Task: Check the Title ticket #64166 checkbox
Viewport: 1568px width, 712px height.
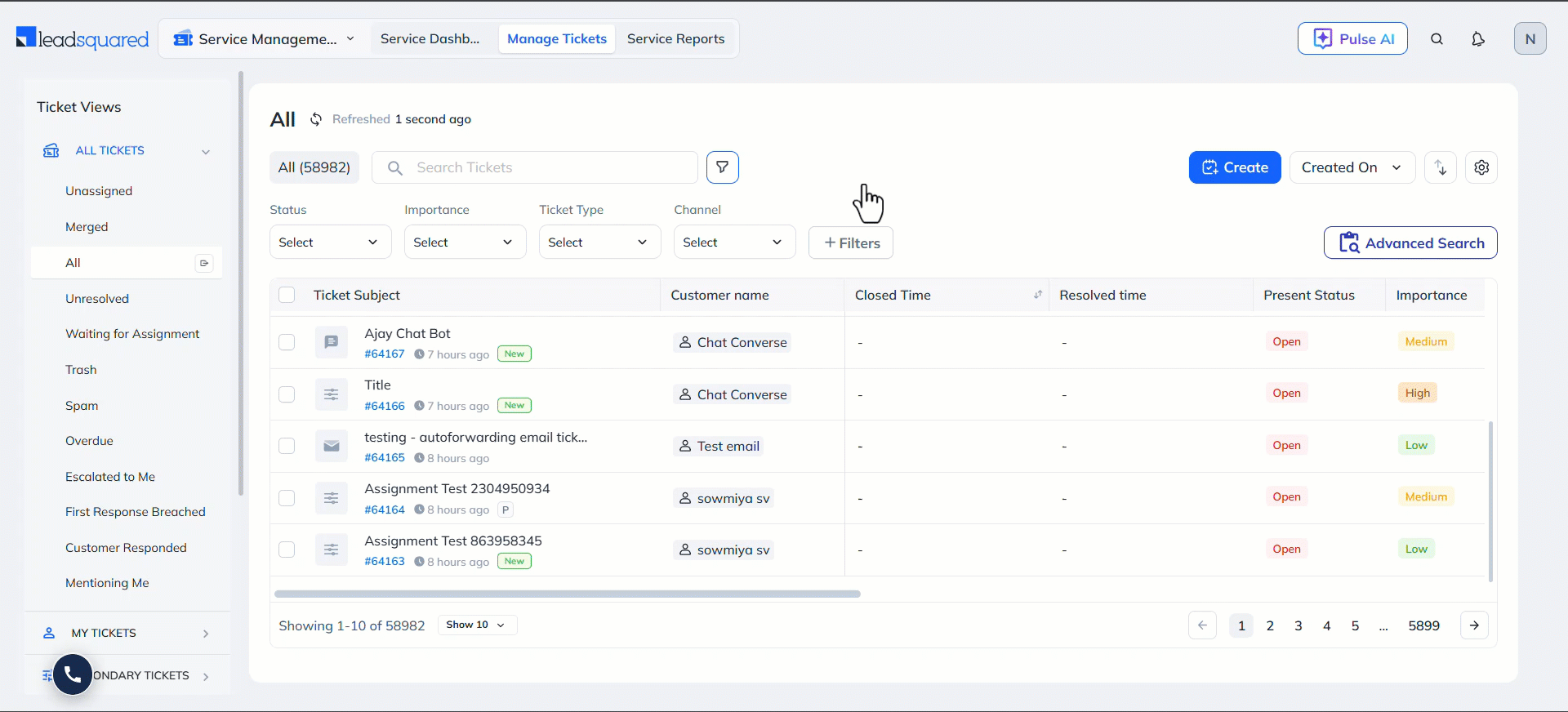Action: point(287,394)
